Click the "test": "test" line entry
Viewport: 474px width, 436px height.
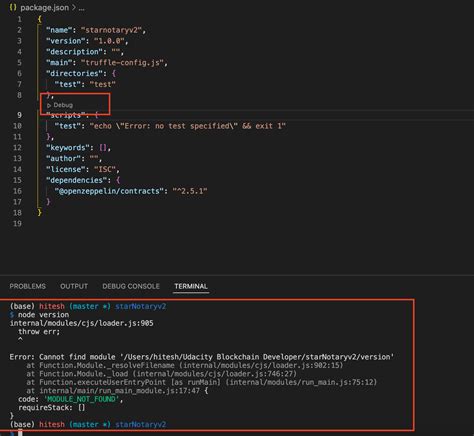click(85, 84)
